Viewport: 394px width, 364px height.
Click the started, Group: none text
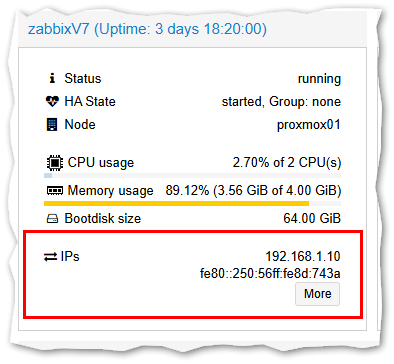point(281,102)
